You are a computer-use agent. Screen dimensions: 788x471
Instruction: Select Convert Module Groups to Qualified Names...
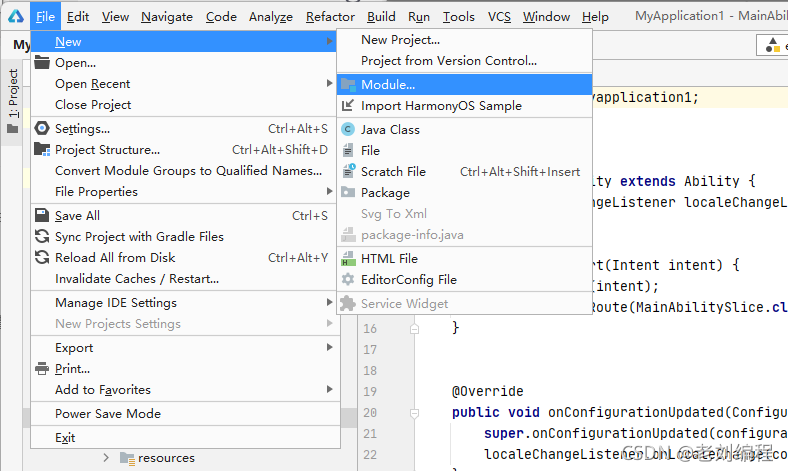[x=185, y=170]
